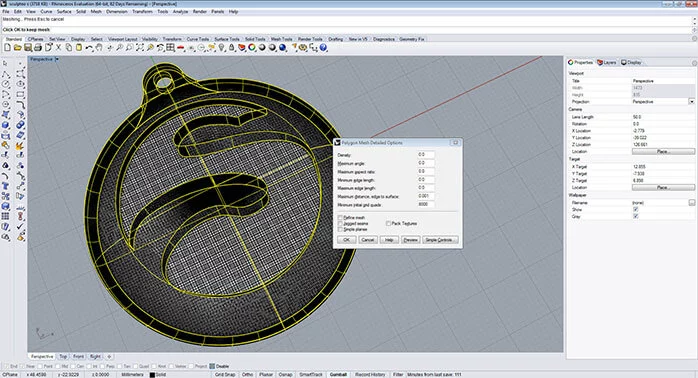Check the Simple planes checkbox

(341, 229)
